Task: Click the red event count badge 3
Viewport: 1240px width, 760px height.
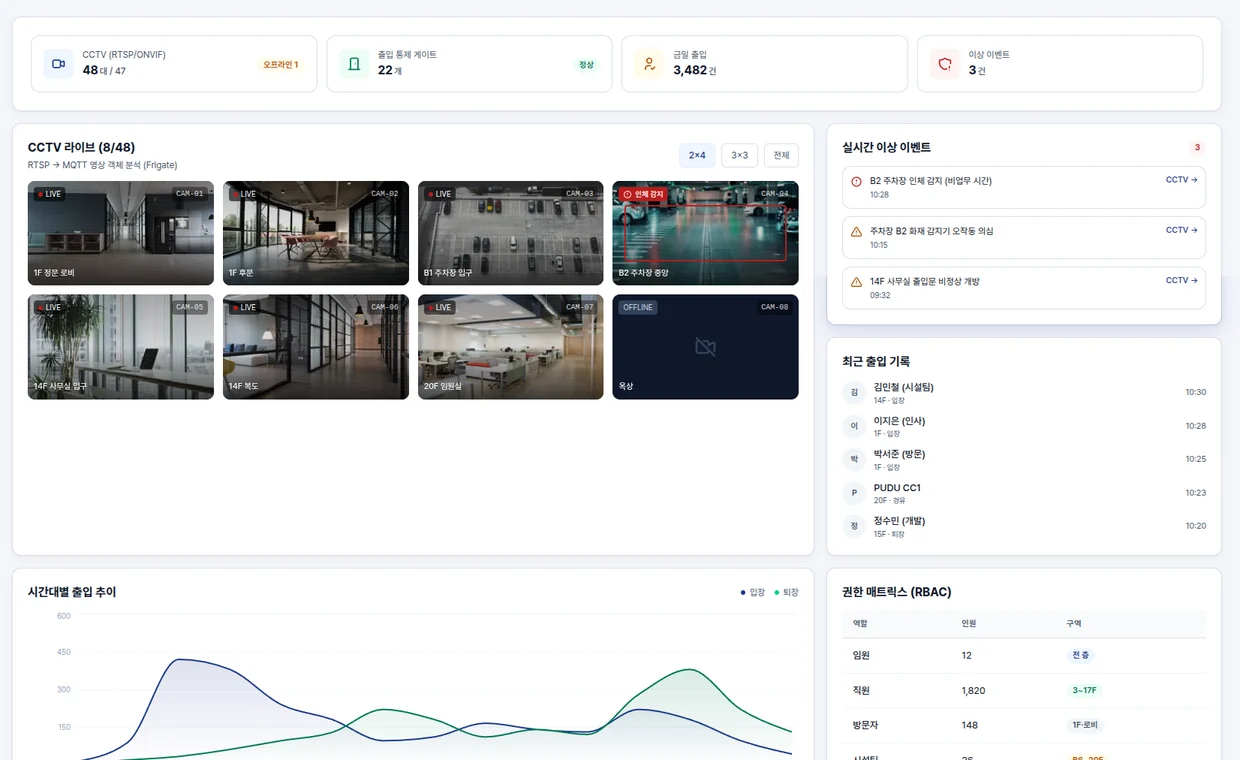Action: pyautogui.click(x=1197, y=148)
